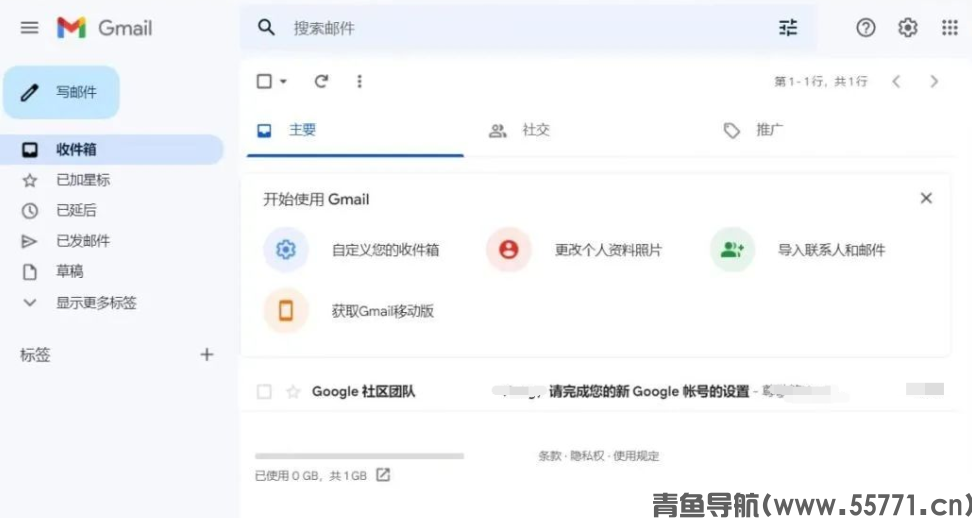
Task: Click the green import contacts icon
Action: (x=732, y=250)
